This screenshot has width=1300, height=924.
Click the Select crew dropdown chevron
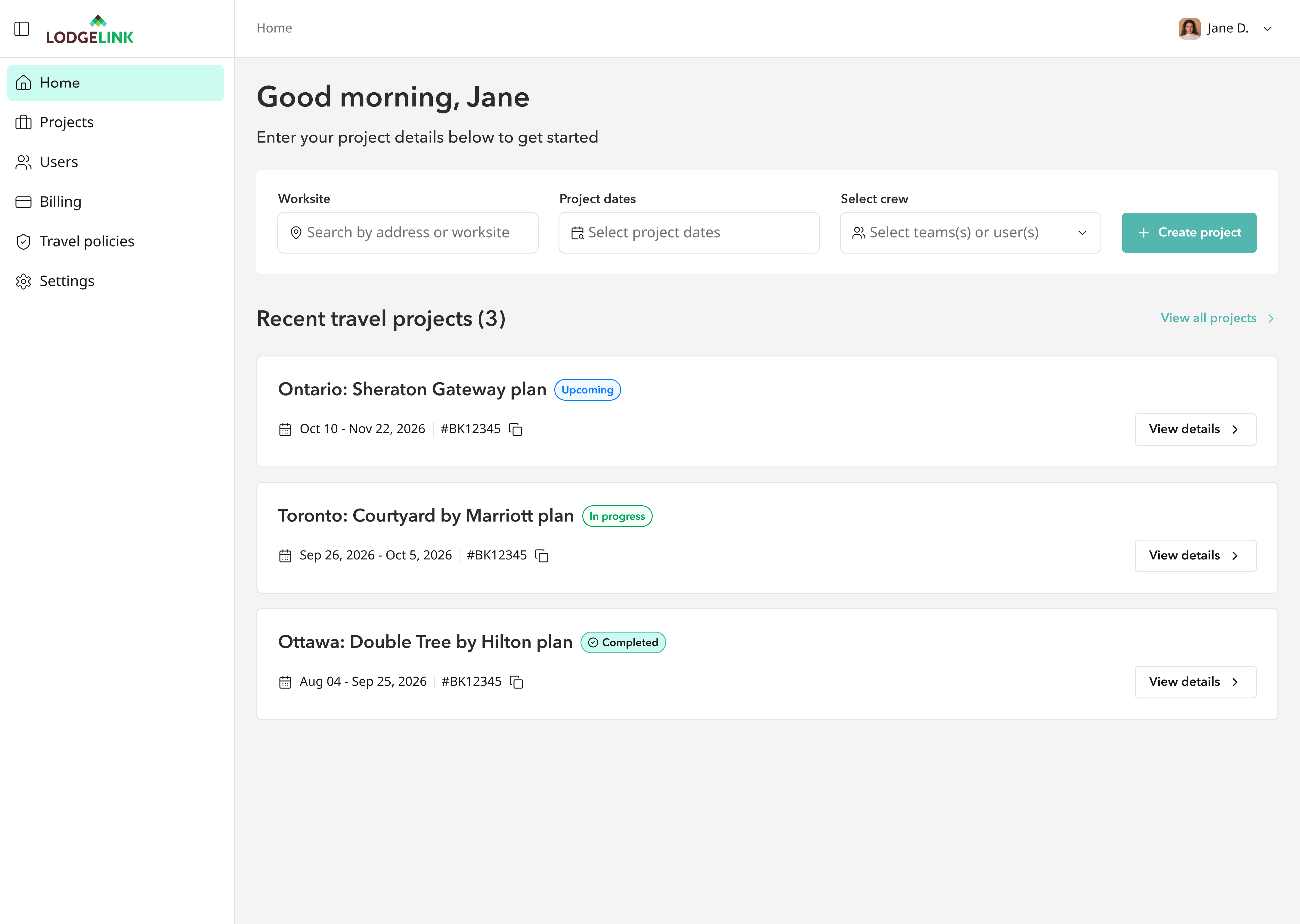tap(1082, 233)
